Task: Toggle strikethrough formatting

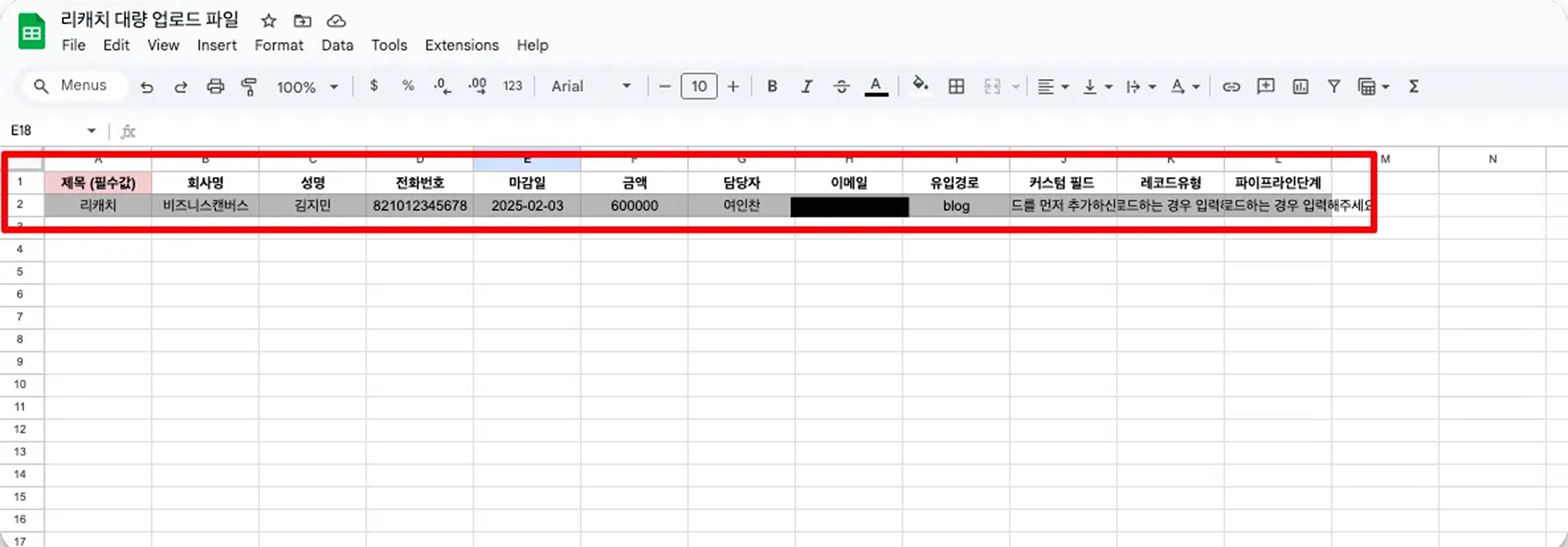Action: coord(841,87)
